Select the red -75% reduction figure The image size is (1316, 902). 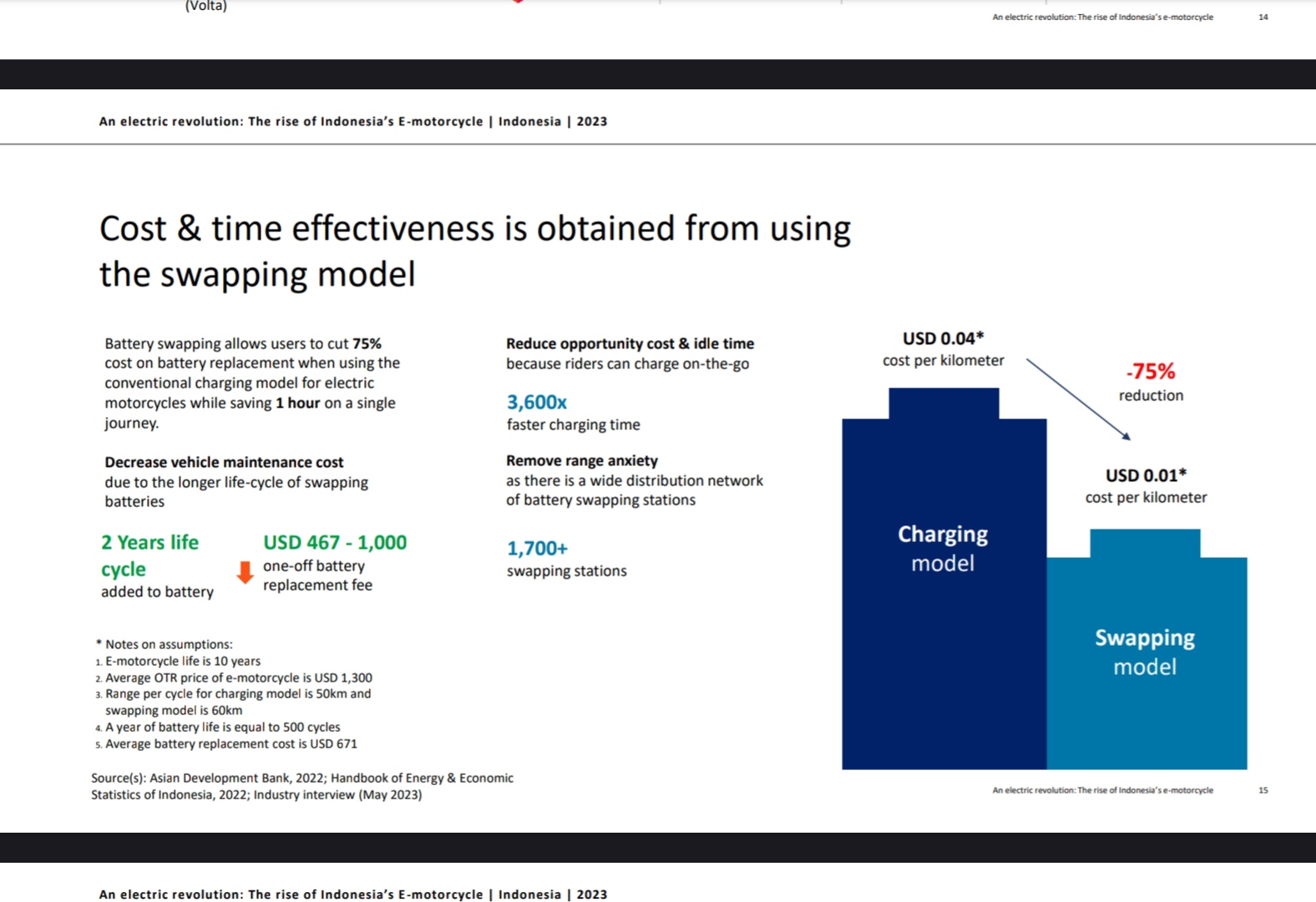1150,372
